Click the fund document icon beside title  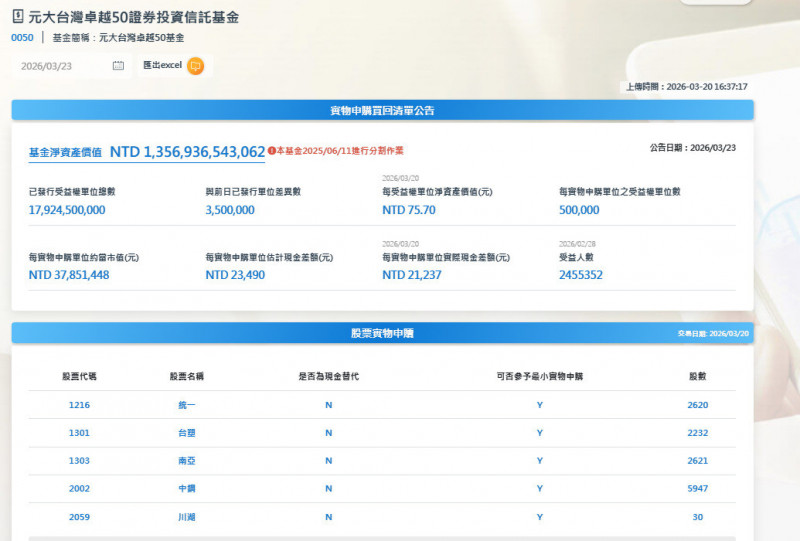[18, 16]
